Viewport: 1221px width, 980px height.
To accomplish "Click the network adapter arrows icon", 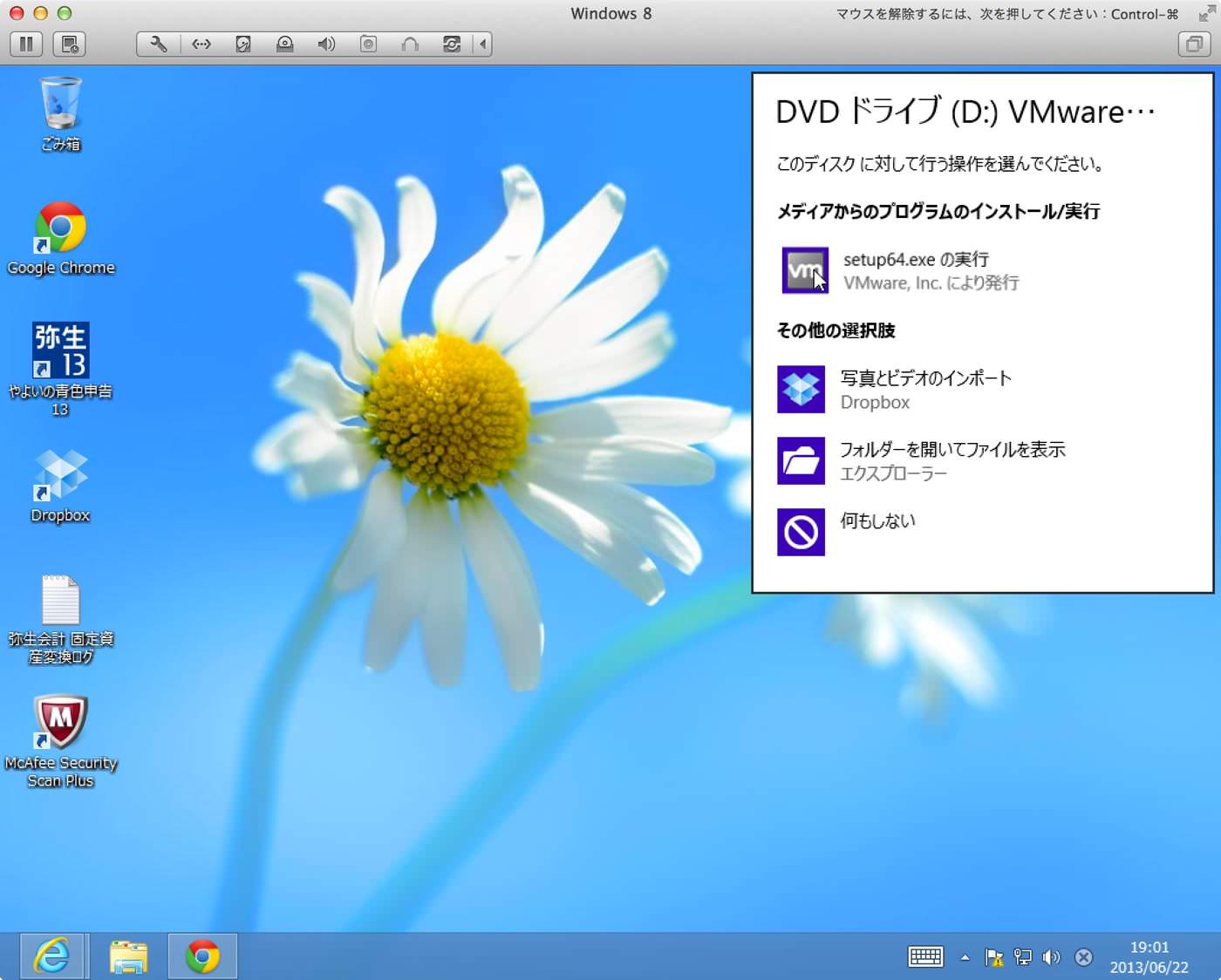I will [201, 44].
